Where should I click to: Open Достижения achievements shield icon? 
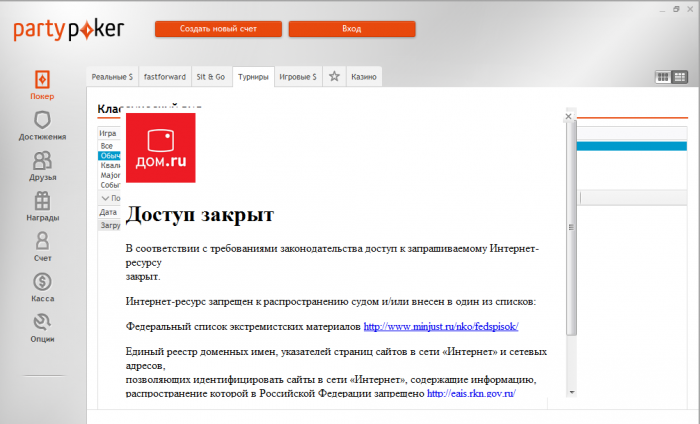pyautogui.click(x=42, y=120)
